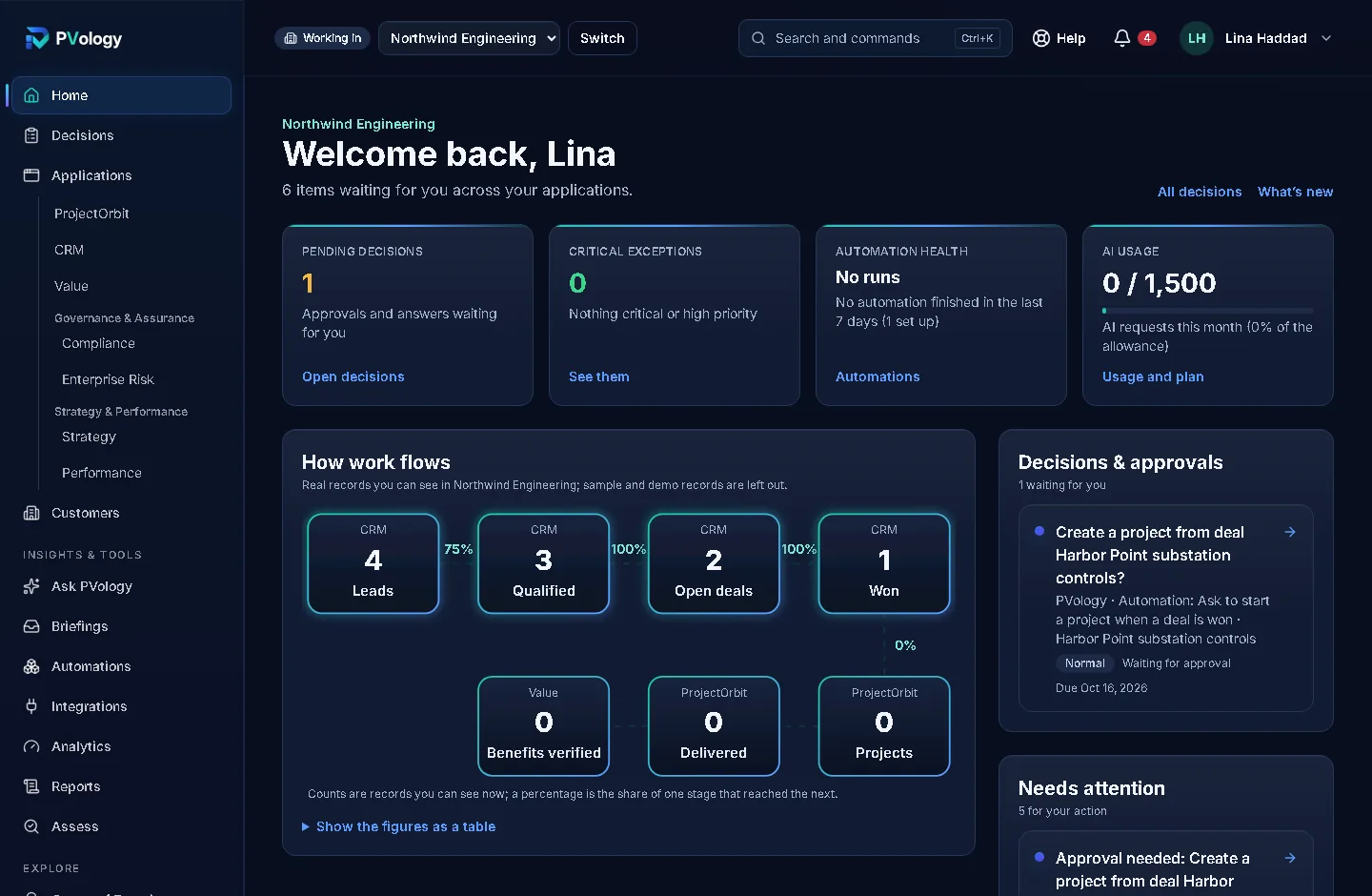Click the Open decisions link
Screen dimensions: 1372x896
tap(353, 377)
